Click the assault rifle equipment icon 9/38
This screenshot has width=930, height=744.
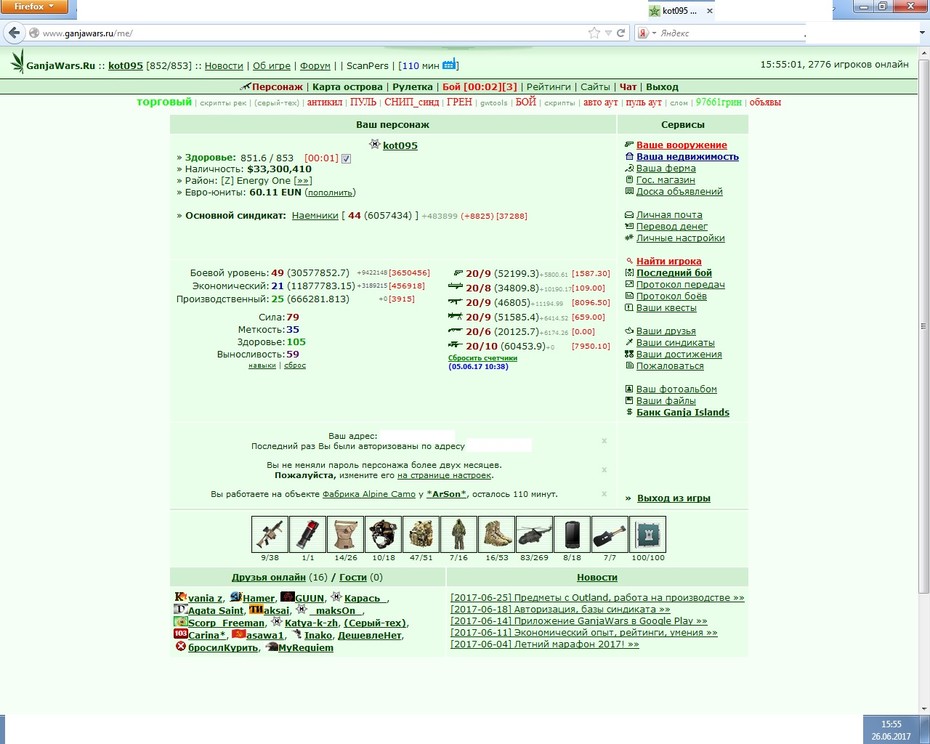pos(270,535)
